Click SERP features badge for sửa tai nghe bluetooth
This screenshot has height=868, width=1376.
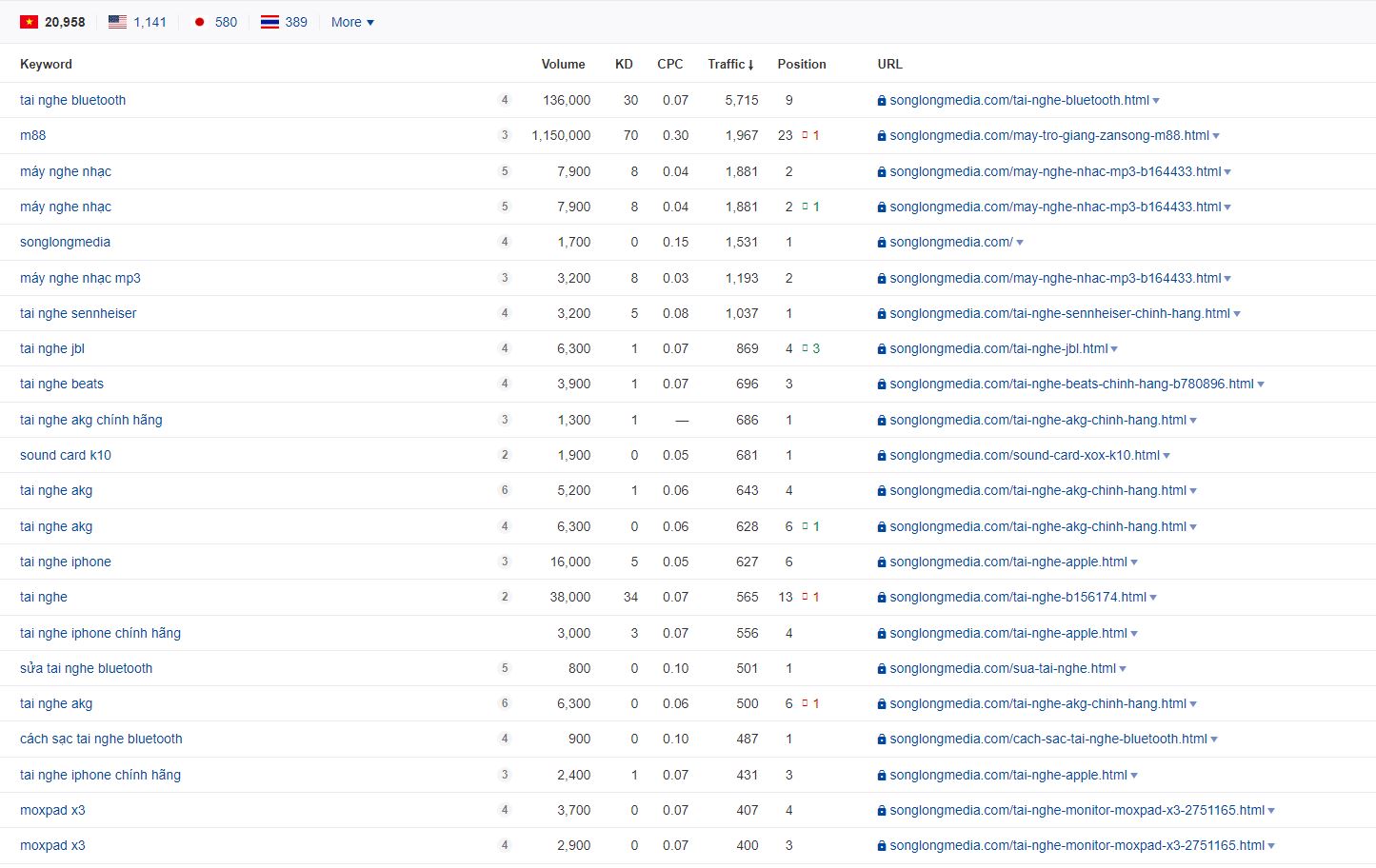tap(505, 668)
